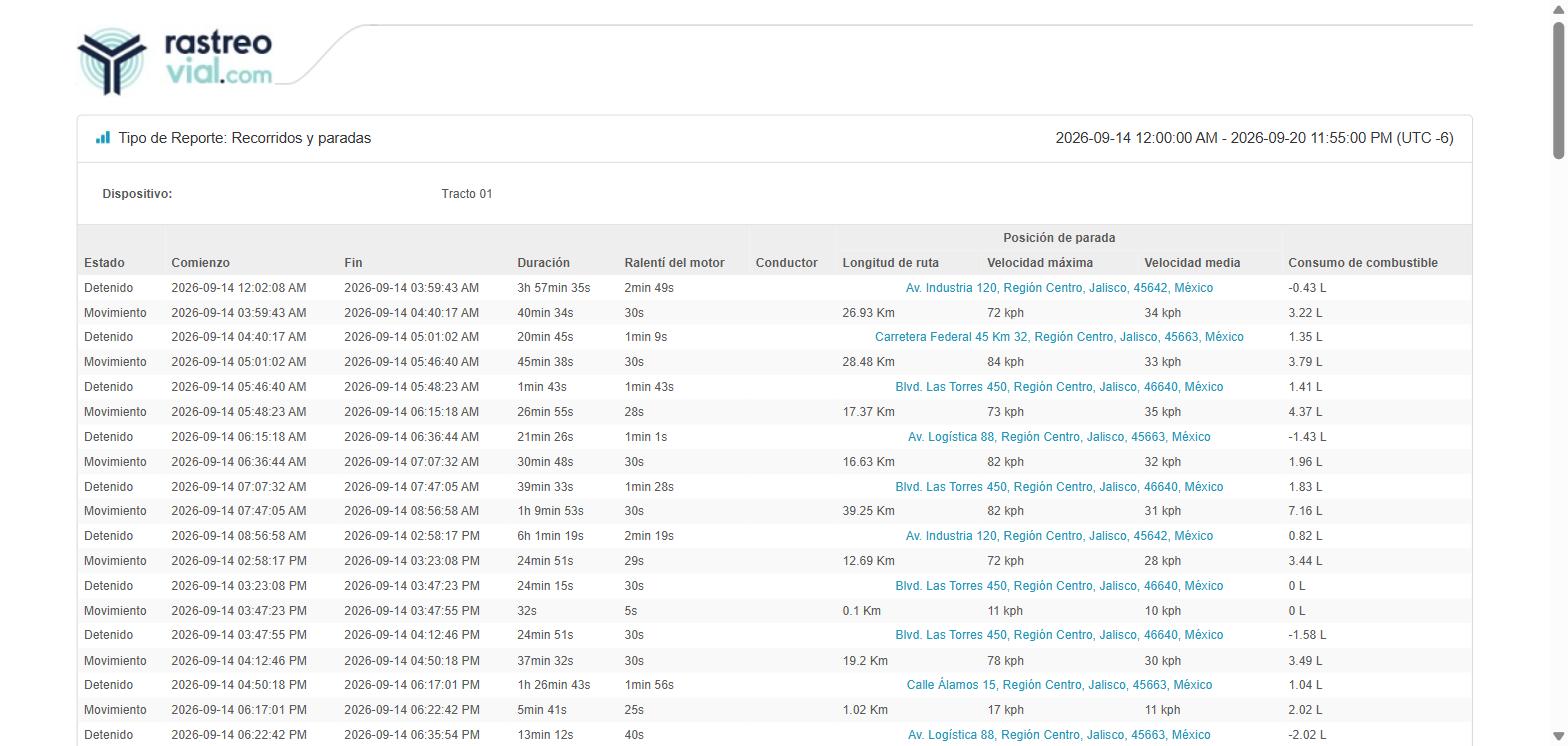Click the Fin cell 2026-09-14 06:35:54 PM
The width and height of the screenshot is (1568, 746).
pyautogui.click(x=411, y=735)
